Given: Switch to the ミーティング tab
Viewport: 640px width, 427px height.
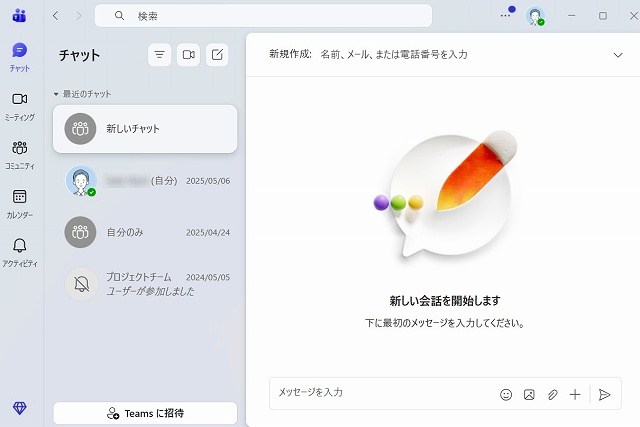Looking at the screenshot, I should click(19, 105).
